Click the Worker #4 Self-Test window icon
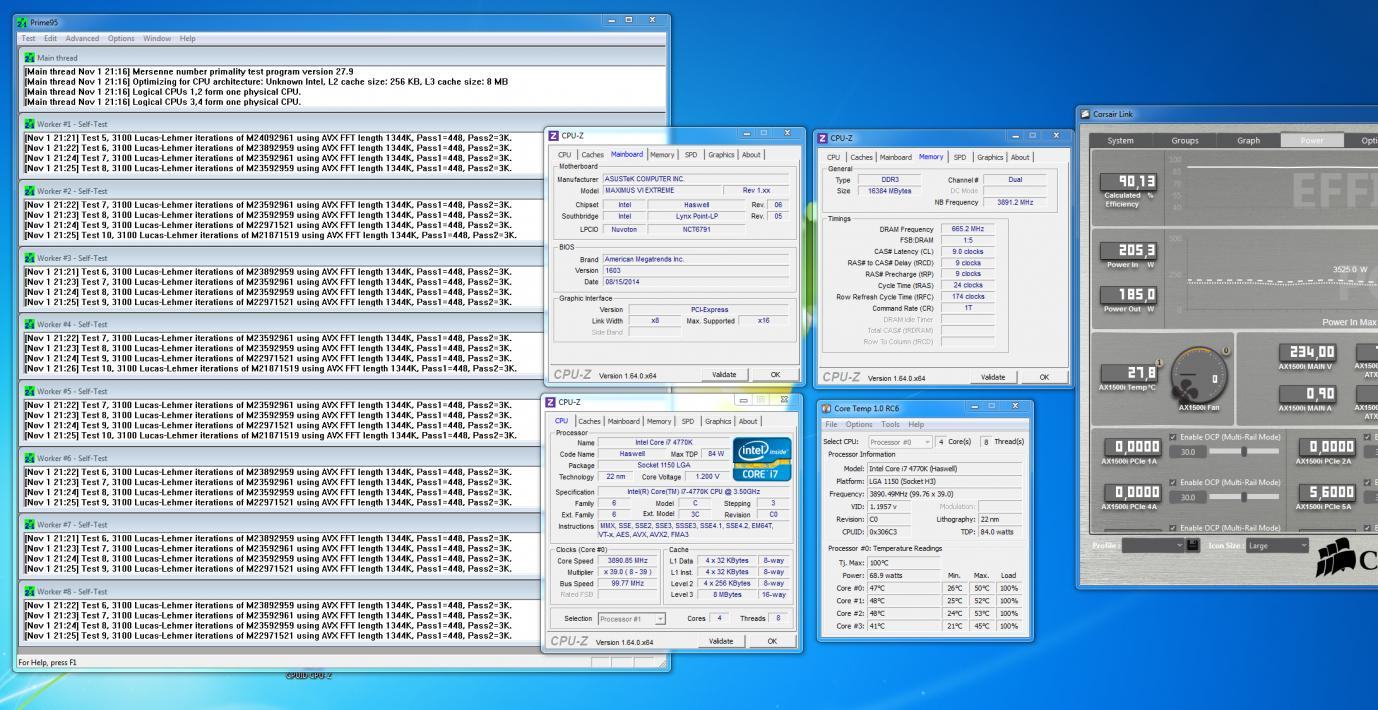Image resolution: width=1378 pixels, height=710 pixels. click(30, 324)
